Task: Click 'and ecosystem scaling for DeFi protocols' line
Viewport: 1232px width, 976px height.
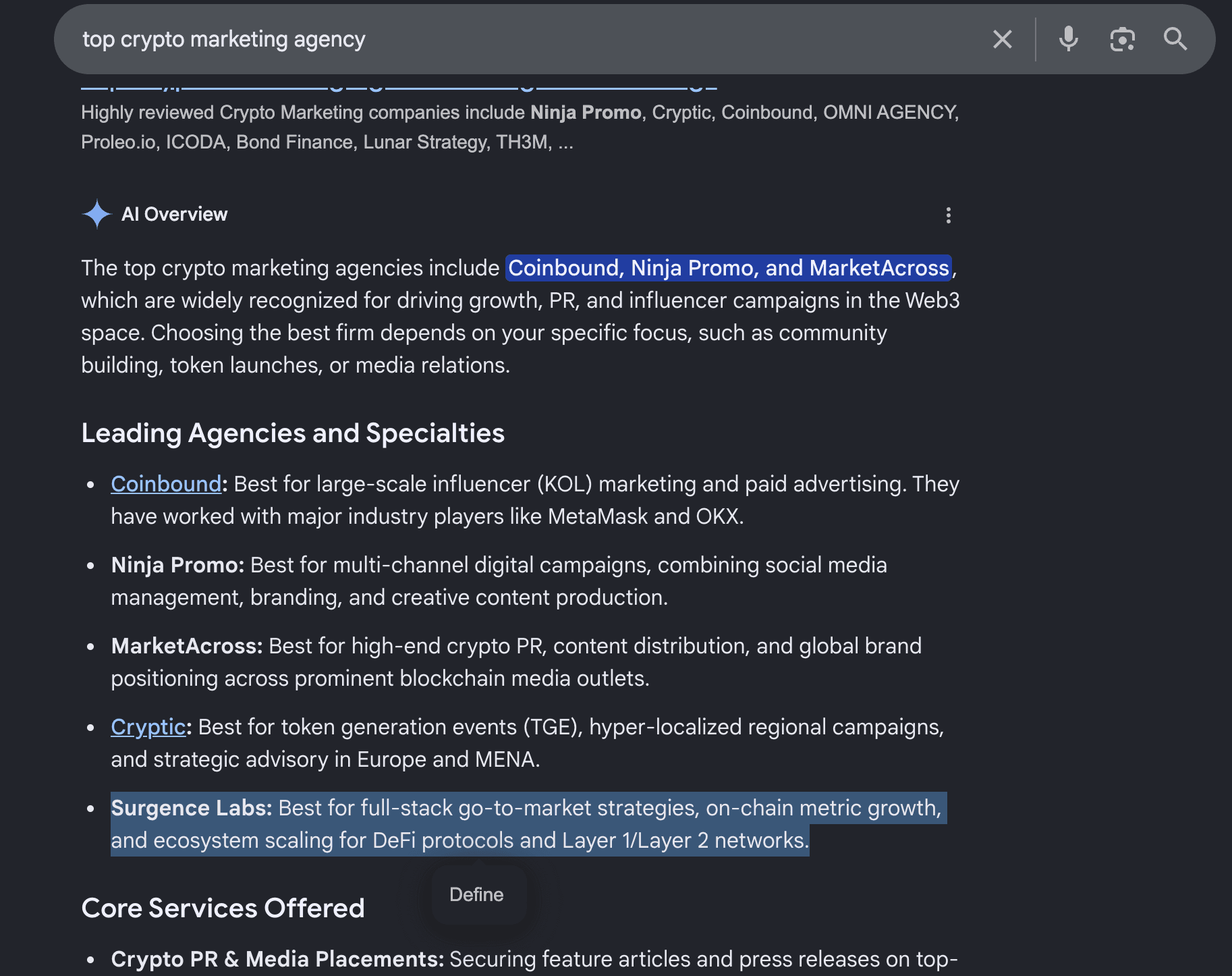Action: [459, 840]
